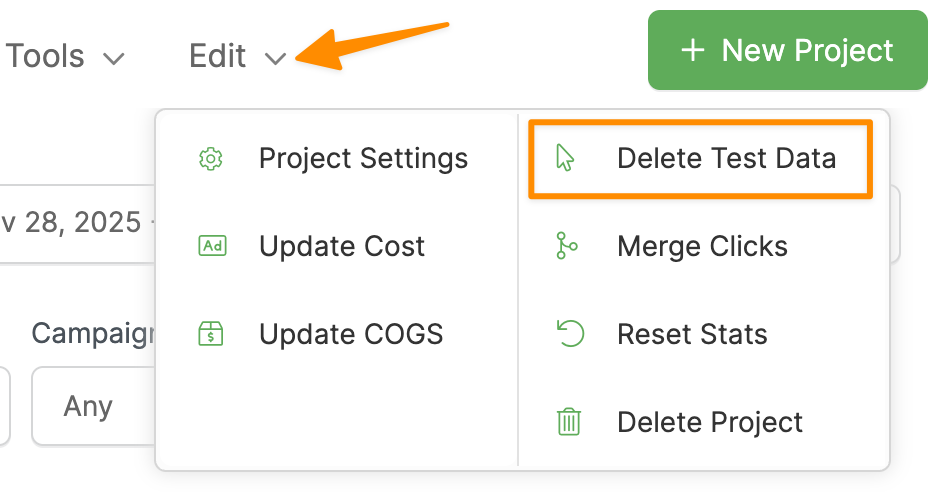
Task: Choose Delete Test Data in the menu
Action: click(x=726, y=159)
